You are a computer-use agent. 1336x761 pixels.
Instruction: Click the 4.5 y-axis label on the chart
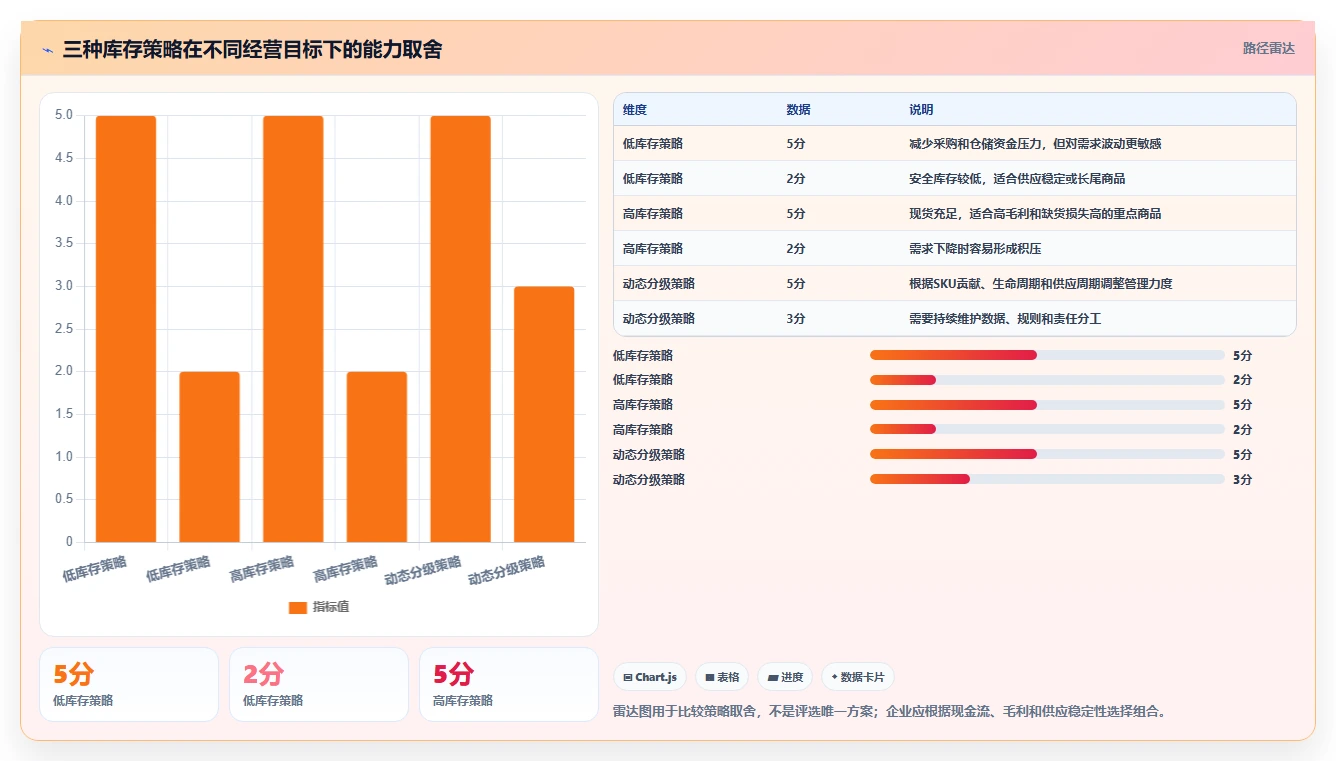[x=64, y=158]
